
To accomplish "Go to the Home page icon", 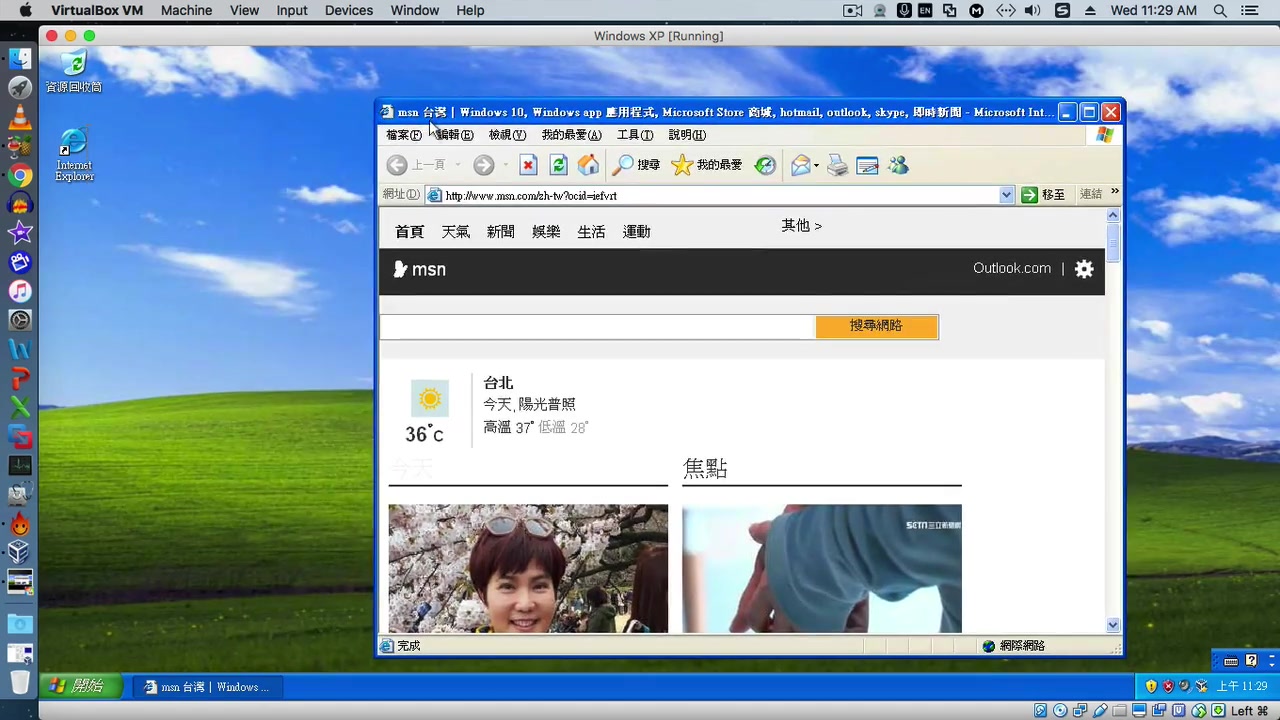I will pos(588,165).
